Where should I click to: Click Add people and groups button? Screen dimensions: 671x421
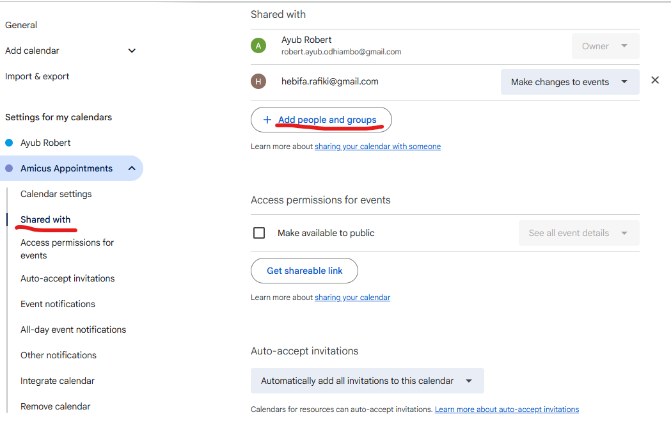[321, 120]
